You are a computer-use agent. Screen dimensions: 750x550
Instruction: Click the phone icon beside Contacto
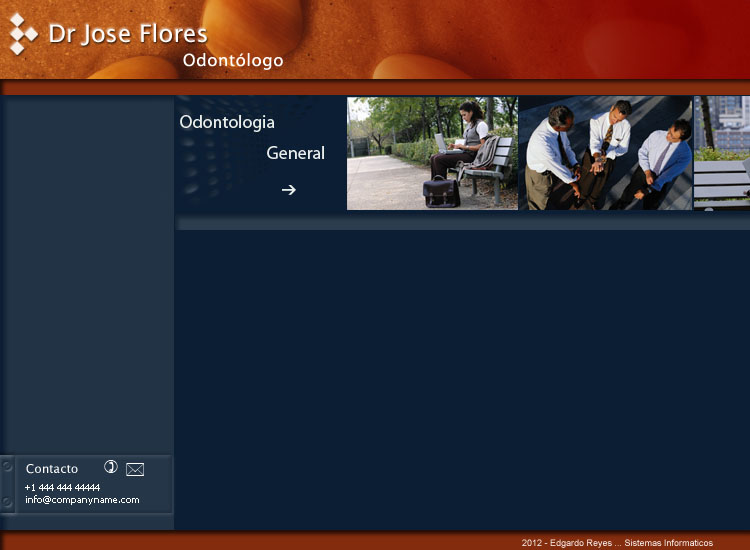tap(111, 467)
